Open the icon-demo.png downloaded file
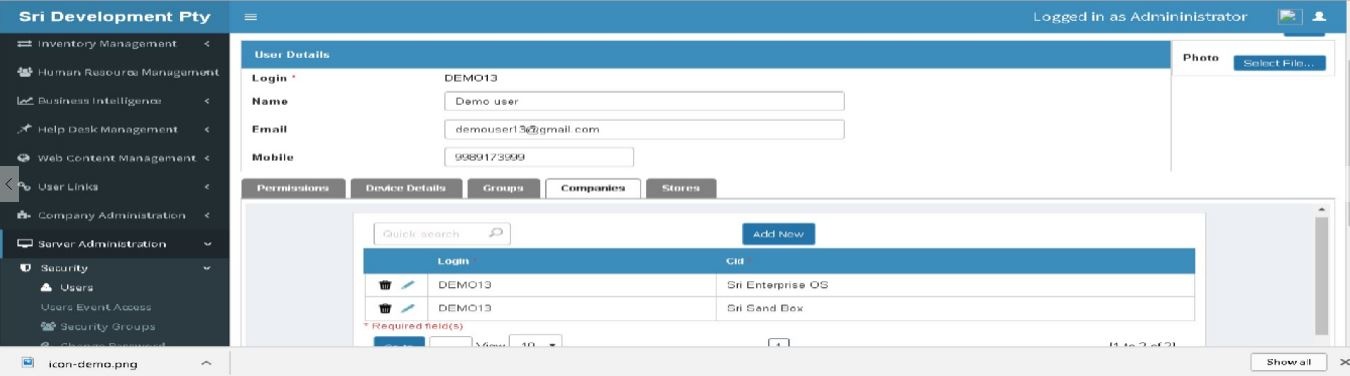 click(x=93, y=363)
